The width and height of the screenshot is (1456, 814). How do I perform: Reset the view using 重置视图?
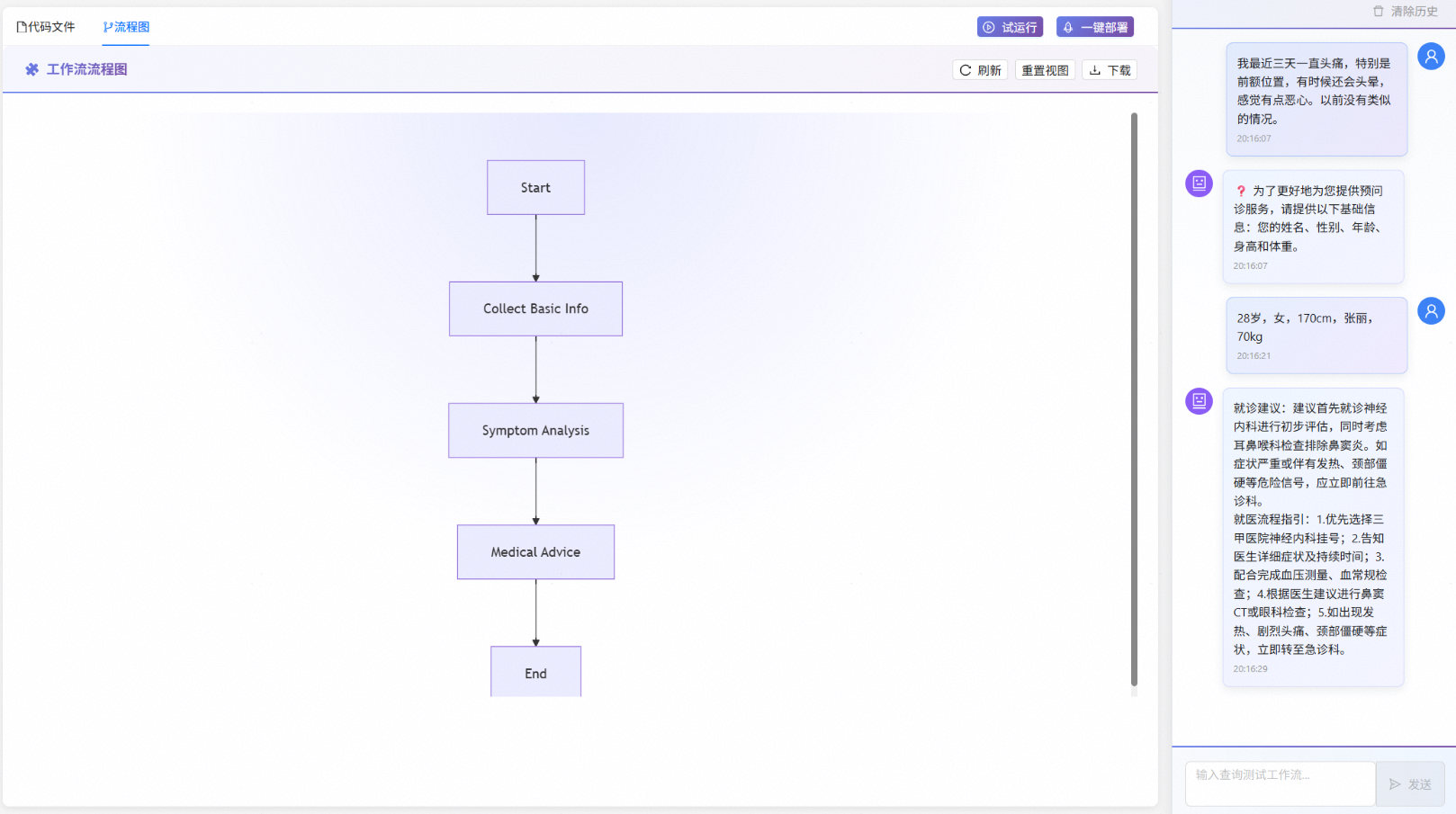(1045, 70)
